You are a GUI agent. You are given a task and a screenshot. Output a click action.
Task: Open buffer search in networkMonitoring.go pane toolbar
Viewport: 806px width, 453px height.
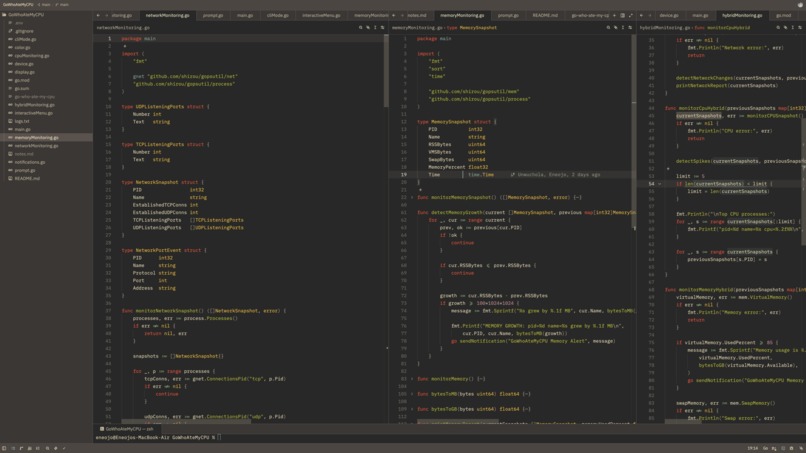361,28
